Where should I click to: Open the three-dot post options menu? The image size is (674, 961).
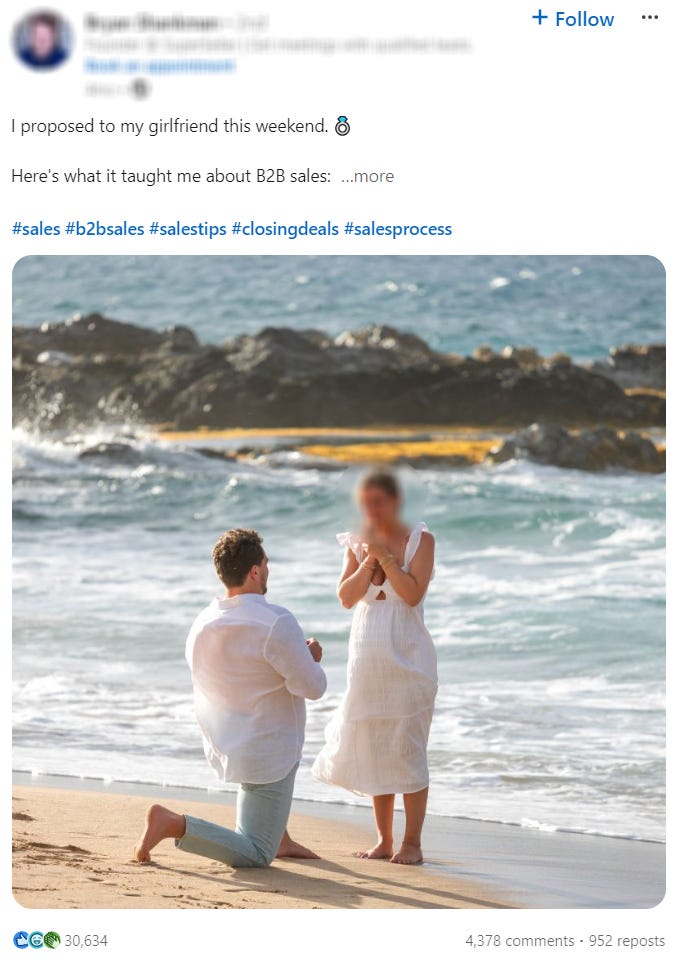[x=649, y=17]
